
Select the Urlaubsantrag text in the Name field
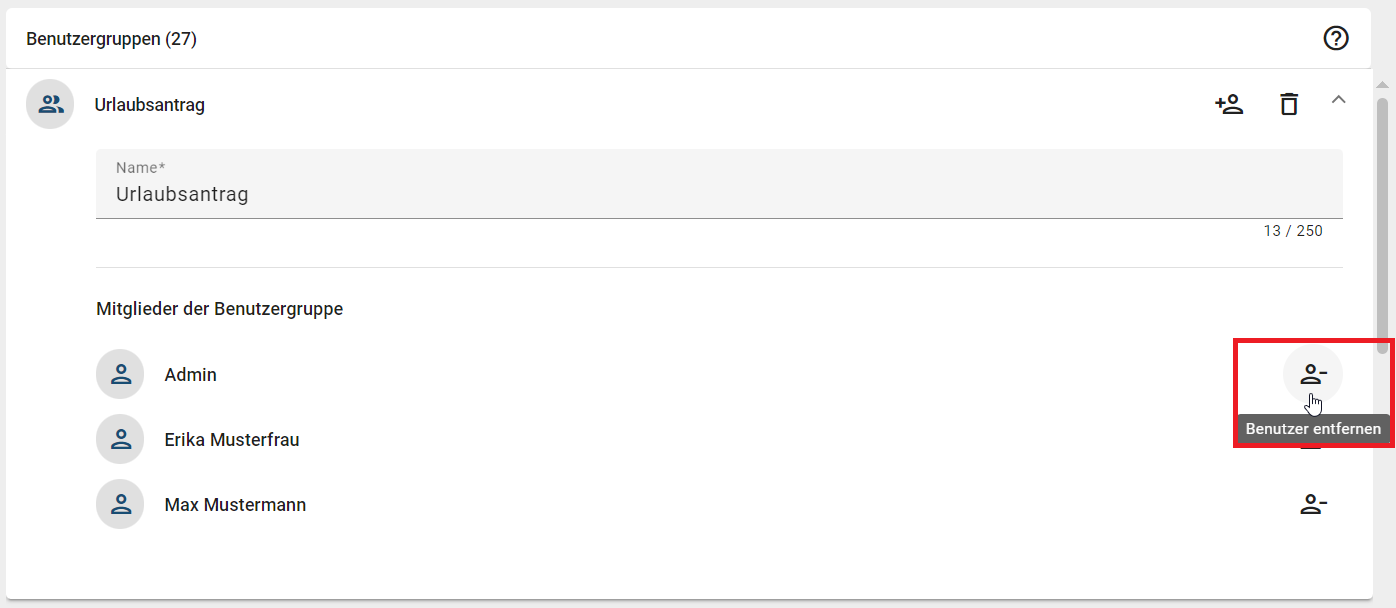tap(181, 194)
